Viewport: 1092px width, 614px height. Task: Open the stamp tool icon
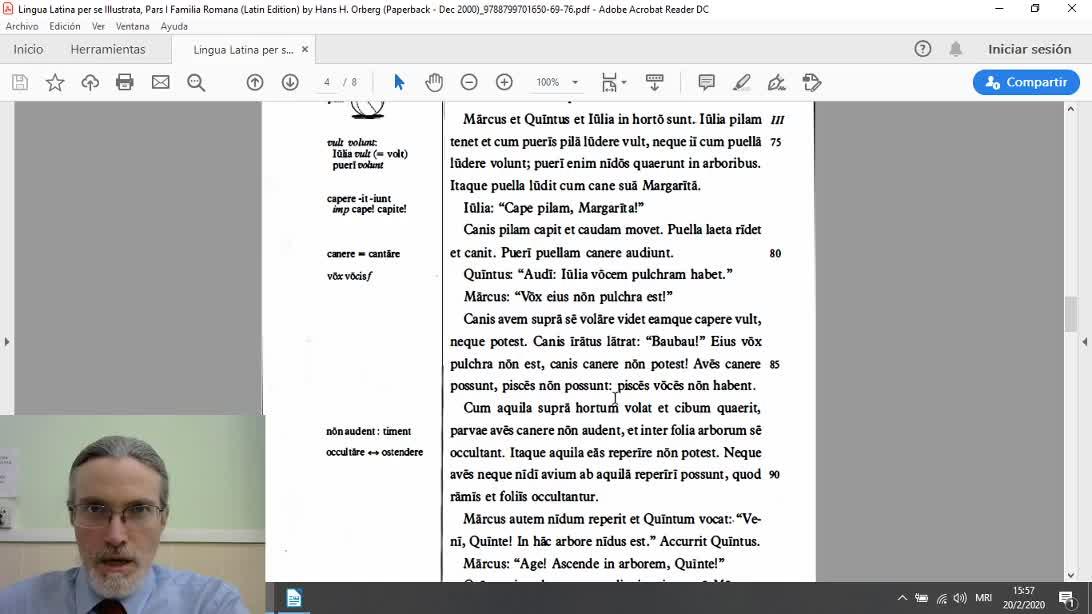click(x=812, y=82)
